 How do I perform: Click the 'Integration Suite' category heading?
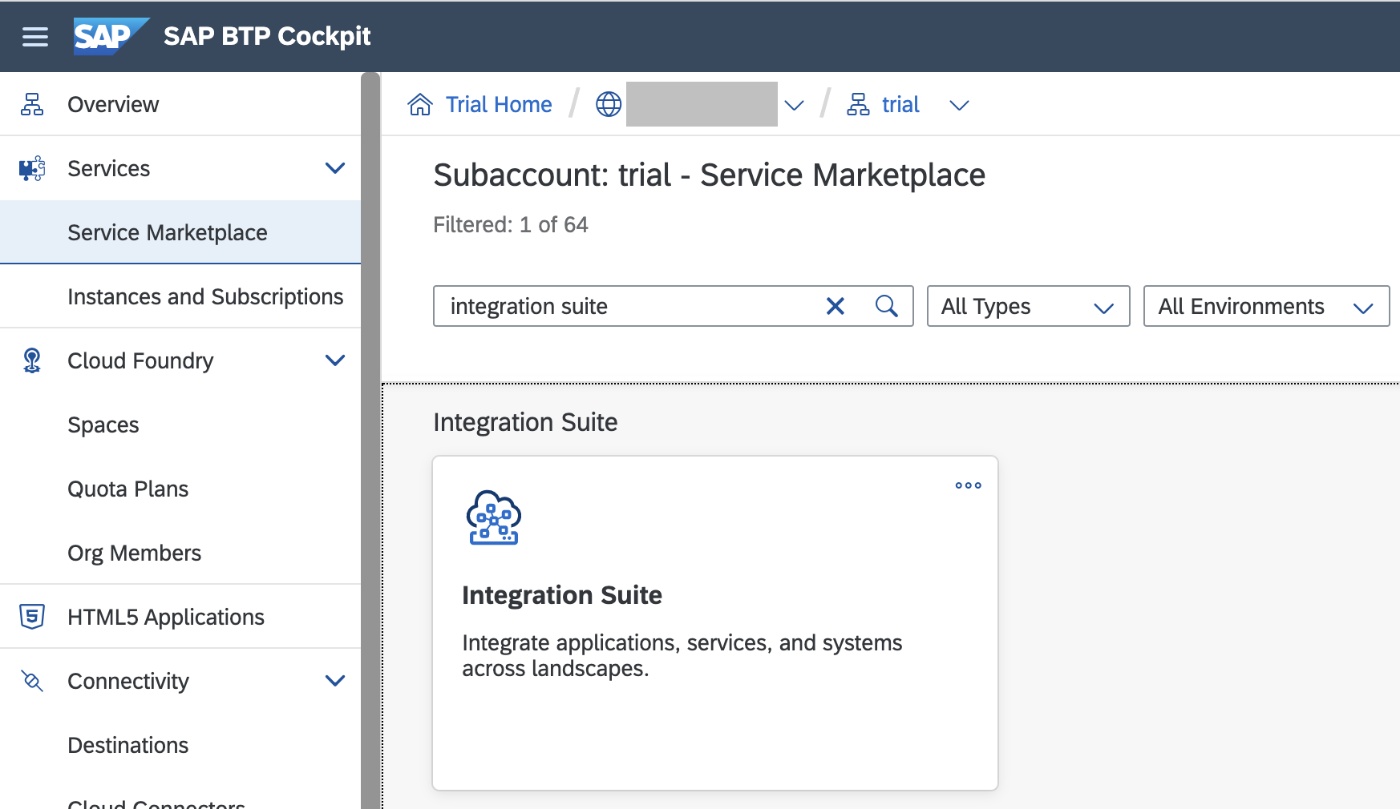(525, 422)
